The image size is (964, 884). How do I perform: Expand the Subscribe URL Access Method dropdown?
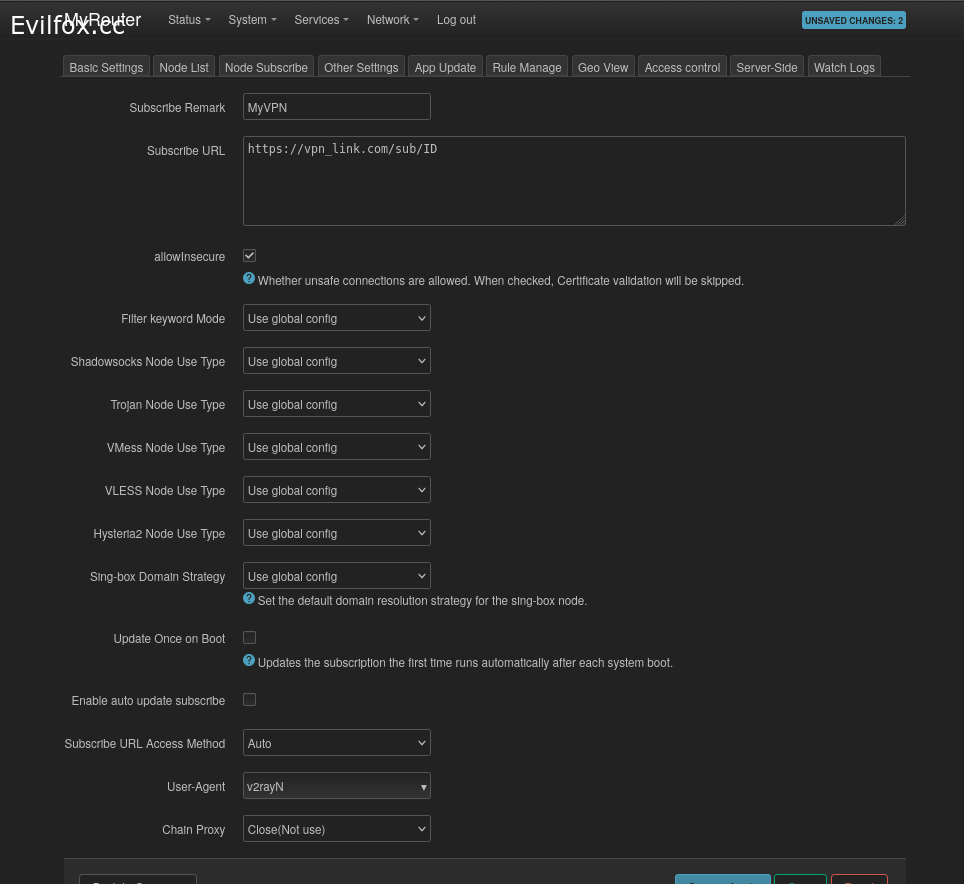(336, 743)
